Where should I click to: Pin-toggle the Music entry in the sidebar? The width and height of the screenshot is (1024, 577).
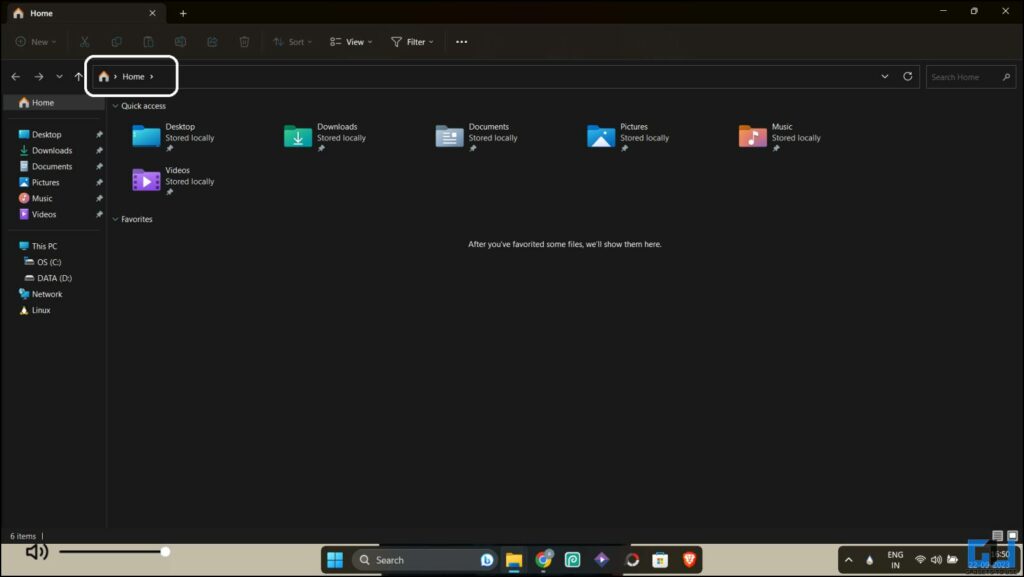[98, 198]
